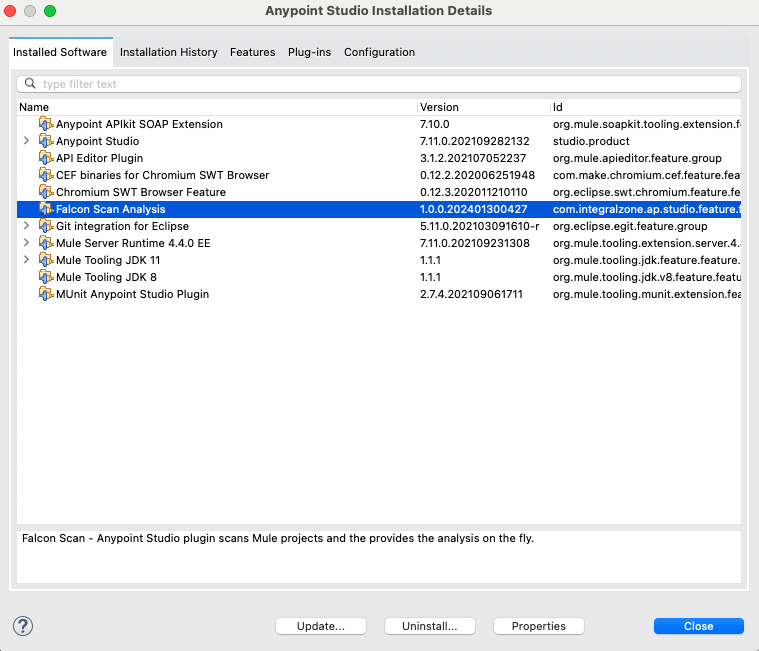Image resolution: width=759 pixels, height=651 pixels.
Task: Click the Falcon Scan description text
Action: (277, 538)
